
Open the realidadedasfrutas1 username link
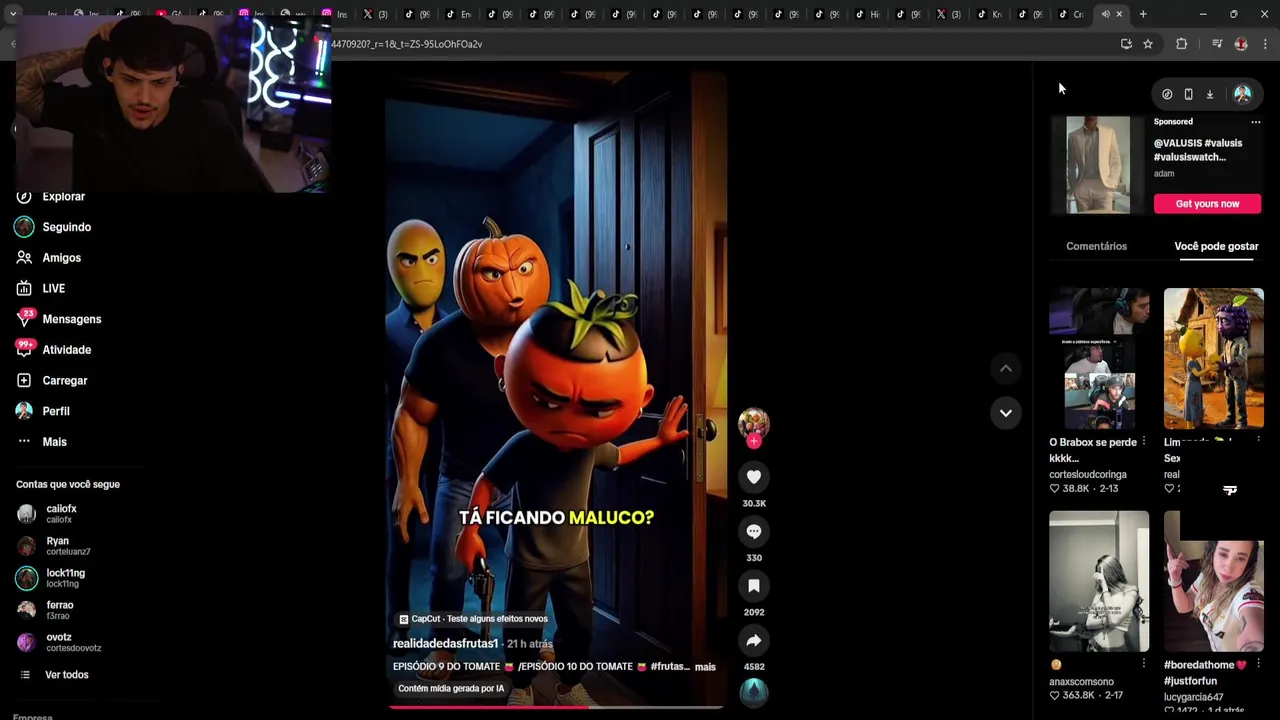click(x=445, y=644)
